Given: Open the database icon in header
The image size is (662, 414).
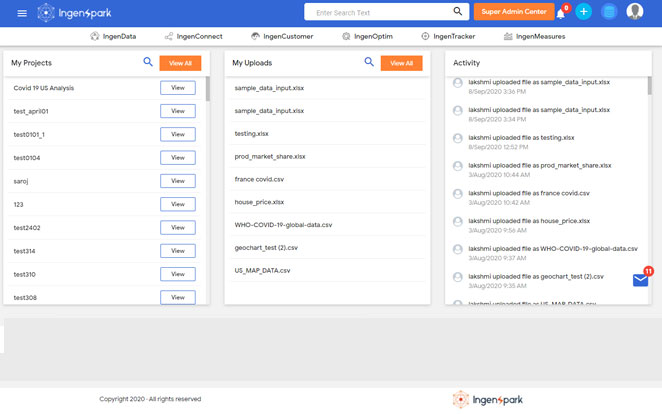Looking at the screenshot, I should (609, 12).
